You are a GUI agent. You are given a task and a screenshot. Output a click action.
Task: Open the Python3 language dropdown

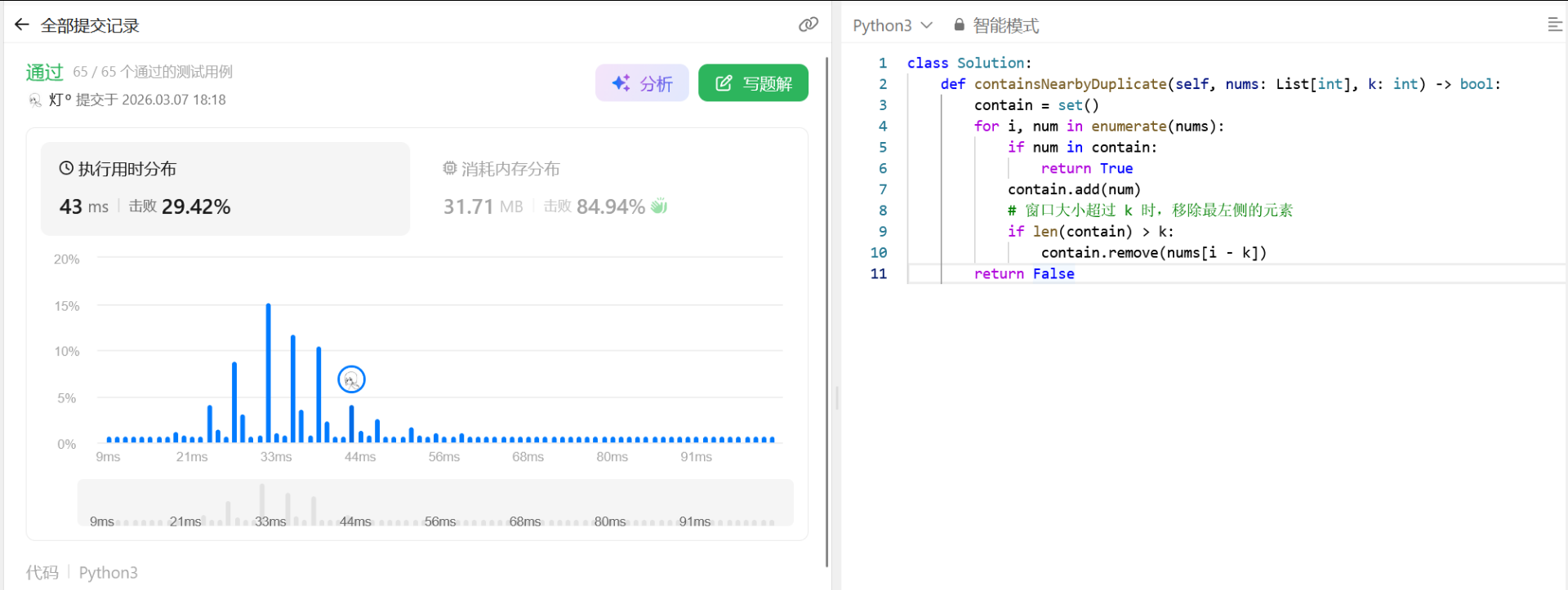(892, 25)
